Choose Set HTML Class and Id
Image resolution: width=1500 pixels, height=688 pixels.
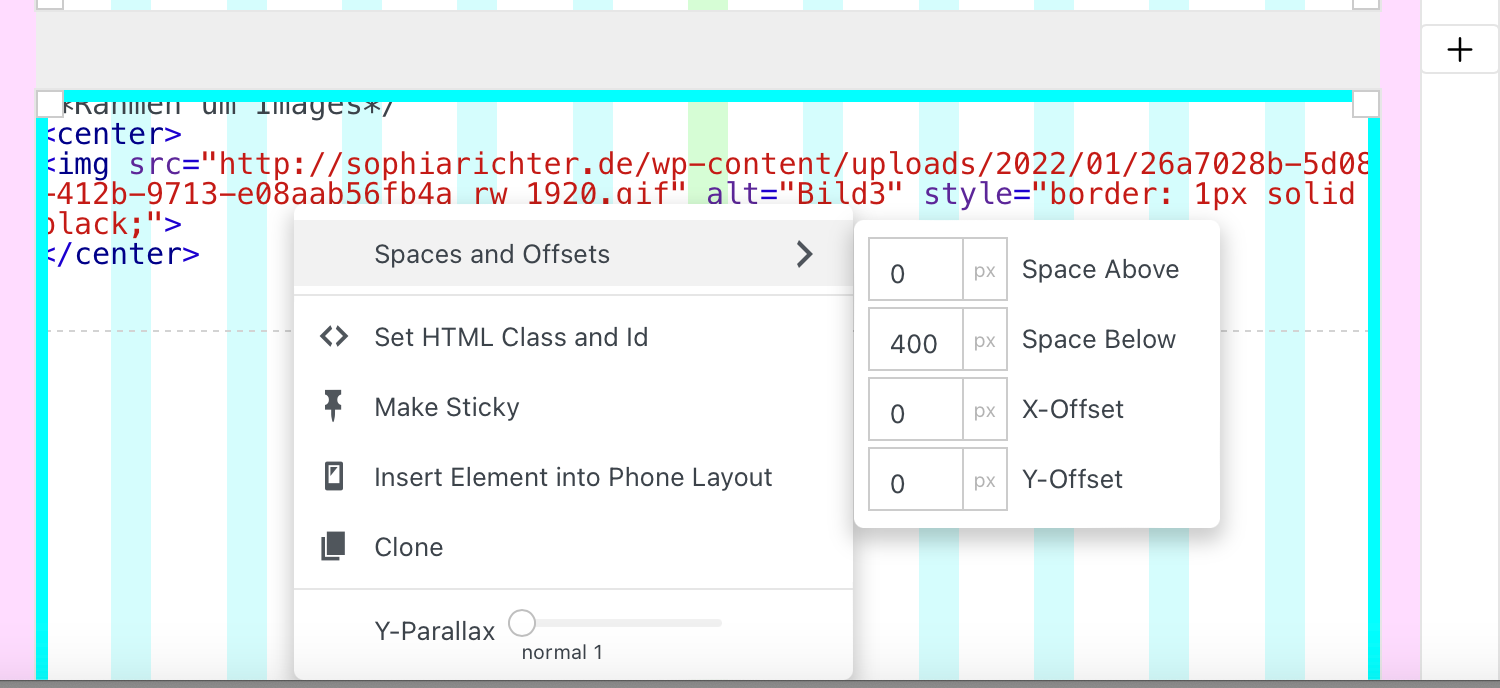[511, 337]
